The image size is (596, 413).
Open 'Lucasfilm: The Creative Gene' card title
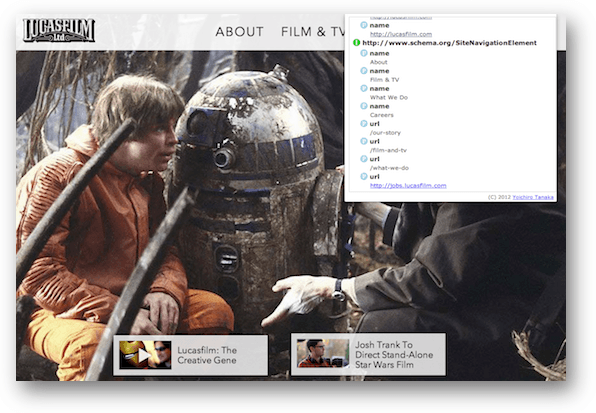[x=207, y=355]
